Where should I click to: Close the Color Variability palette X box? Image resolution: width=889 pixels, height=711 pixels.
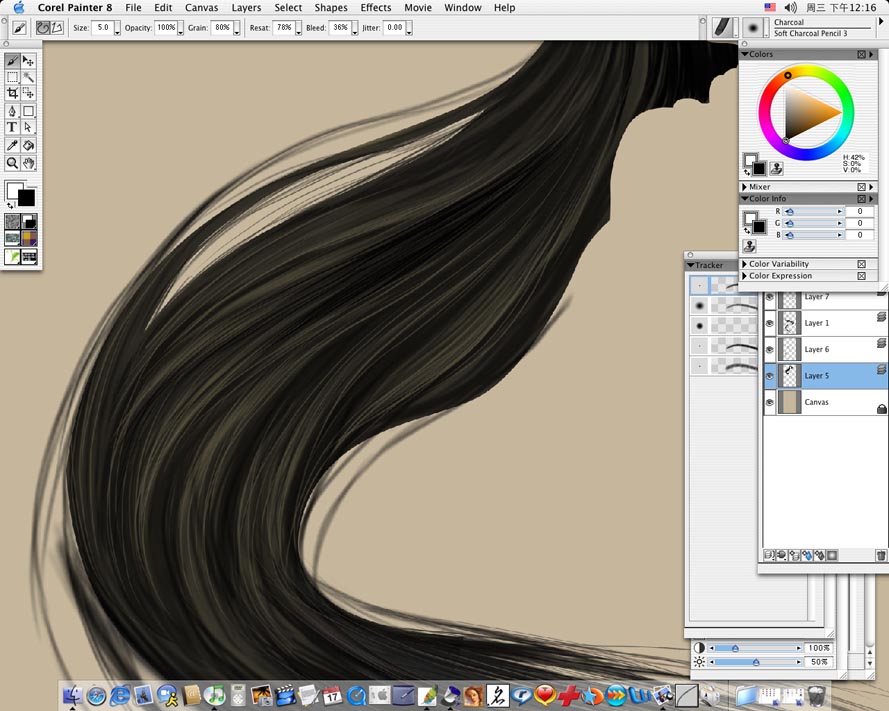pos(861,264)
